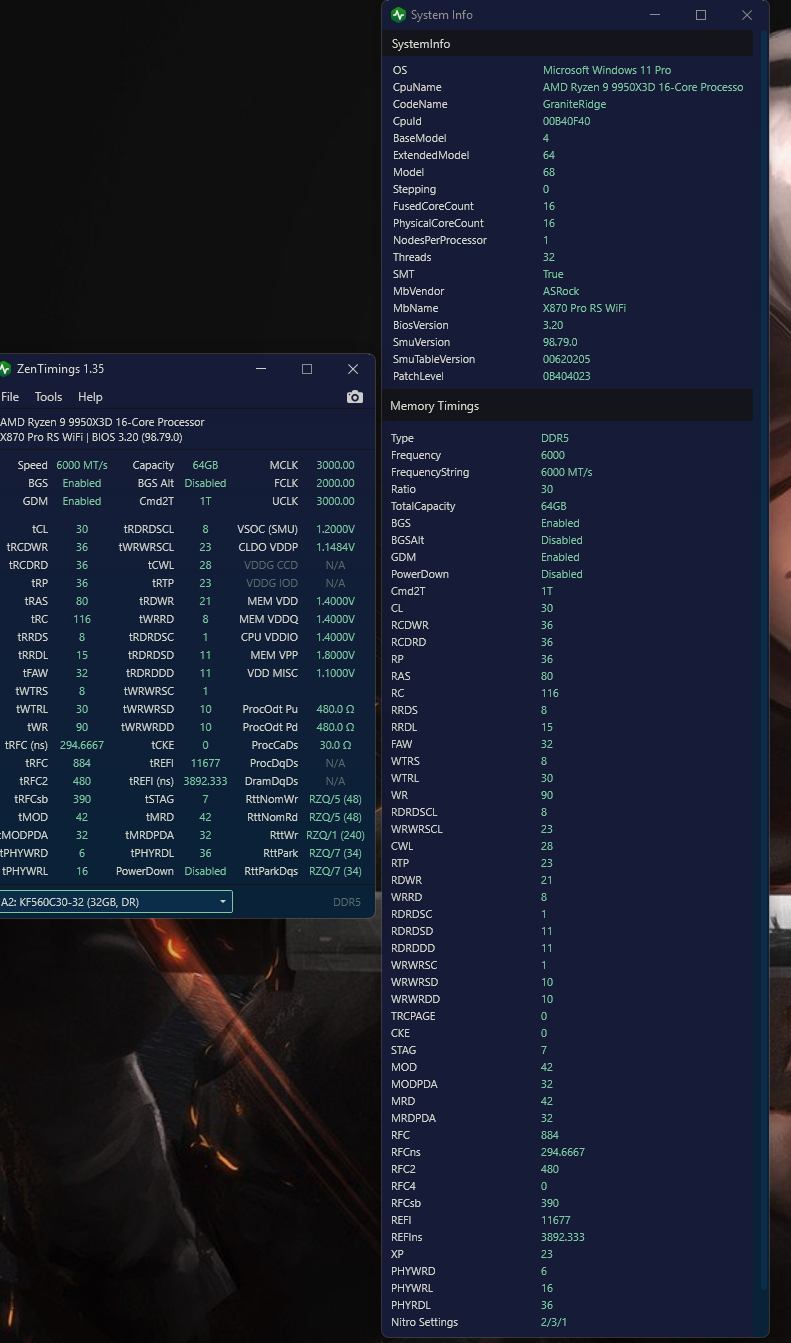Image resolution: width=791 pixels, height=1343 pixels.
Task: Maximize the ZenTimings window
Action: pos(307,369)
